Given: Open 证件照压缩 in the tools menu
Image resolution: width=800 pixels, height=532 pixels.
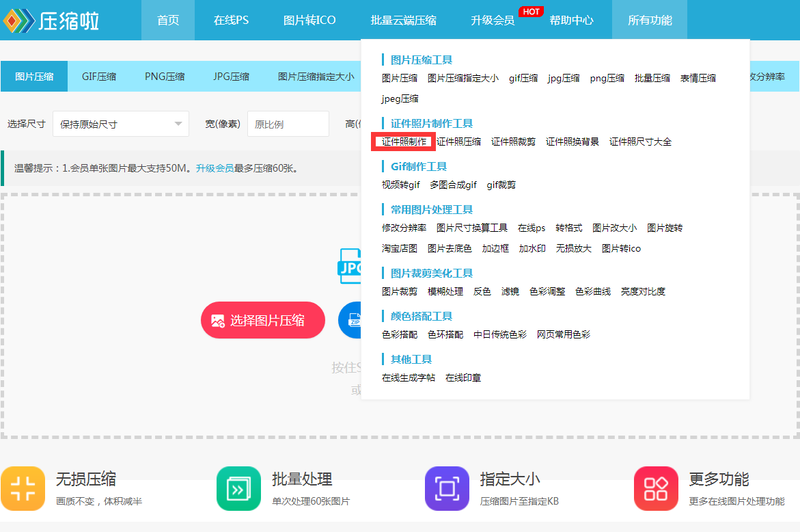Looking at the screenshot, I should pyautogui.click(x=459, y=142).
